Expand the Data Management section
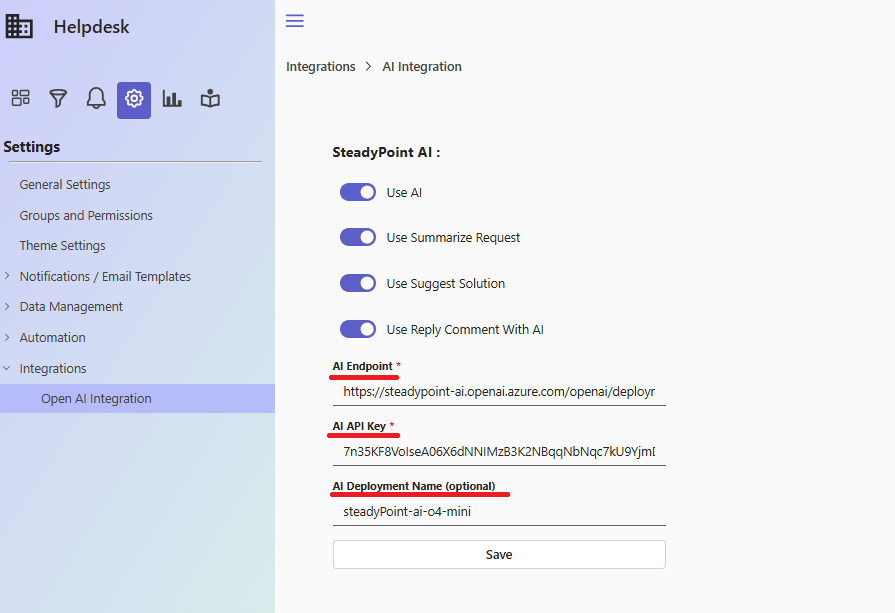This screenshot has width=895, height=613. [8, 306]
